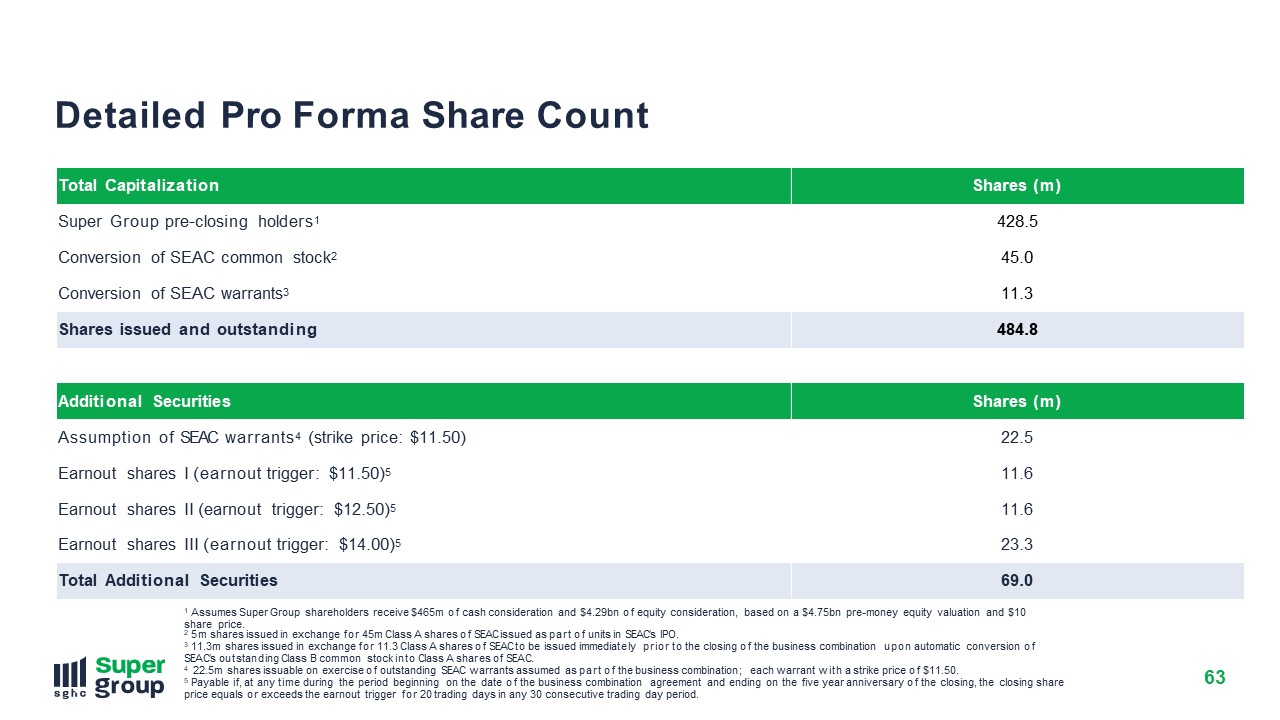The height and width of the screenshot is (720, 1280).
Task: Click the 'Total Capitalization' table header
Action: pyautogui.click(x=139, y=186)
